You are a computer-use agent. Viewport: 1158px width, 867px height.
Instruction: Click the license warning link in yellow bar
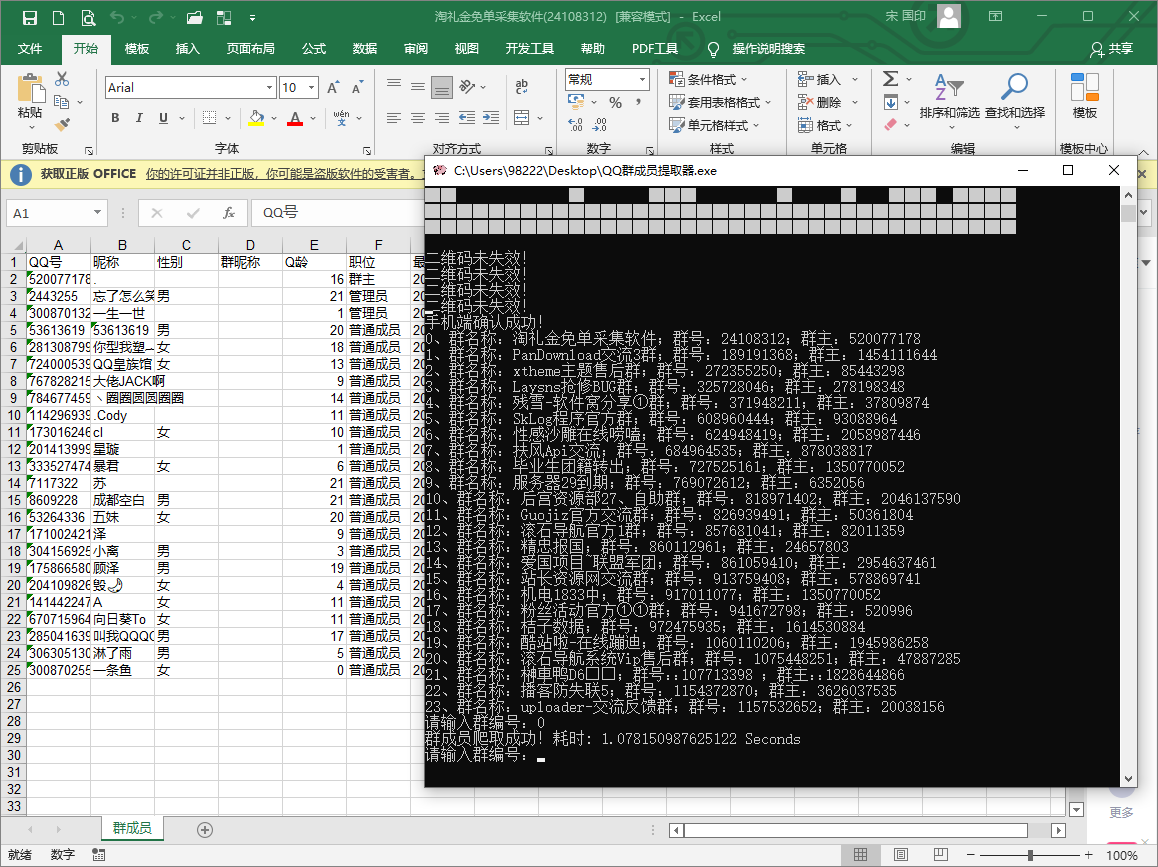pos(284,174)
